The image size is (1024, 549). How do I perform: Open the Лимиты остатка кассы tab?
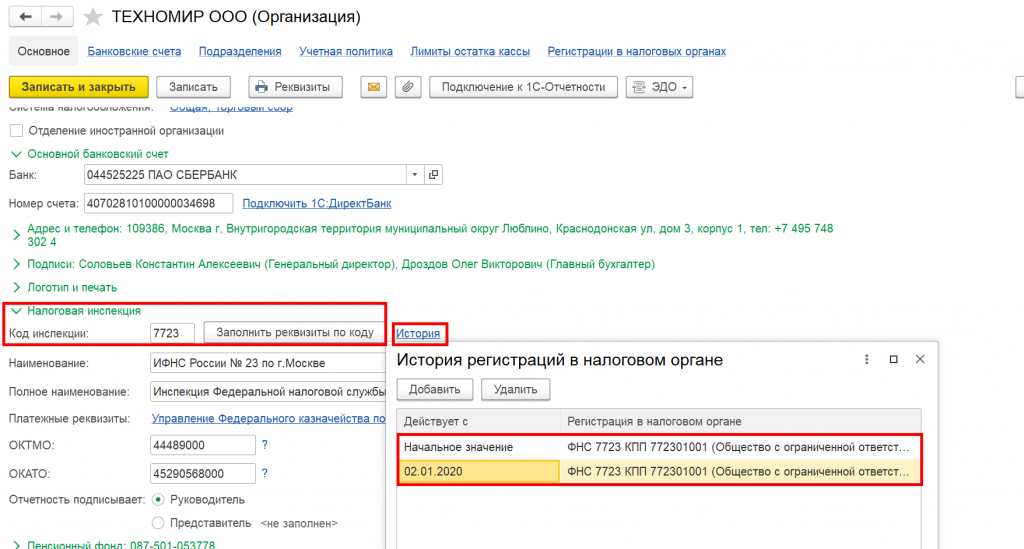click(470, 52)
